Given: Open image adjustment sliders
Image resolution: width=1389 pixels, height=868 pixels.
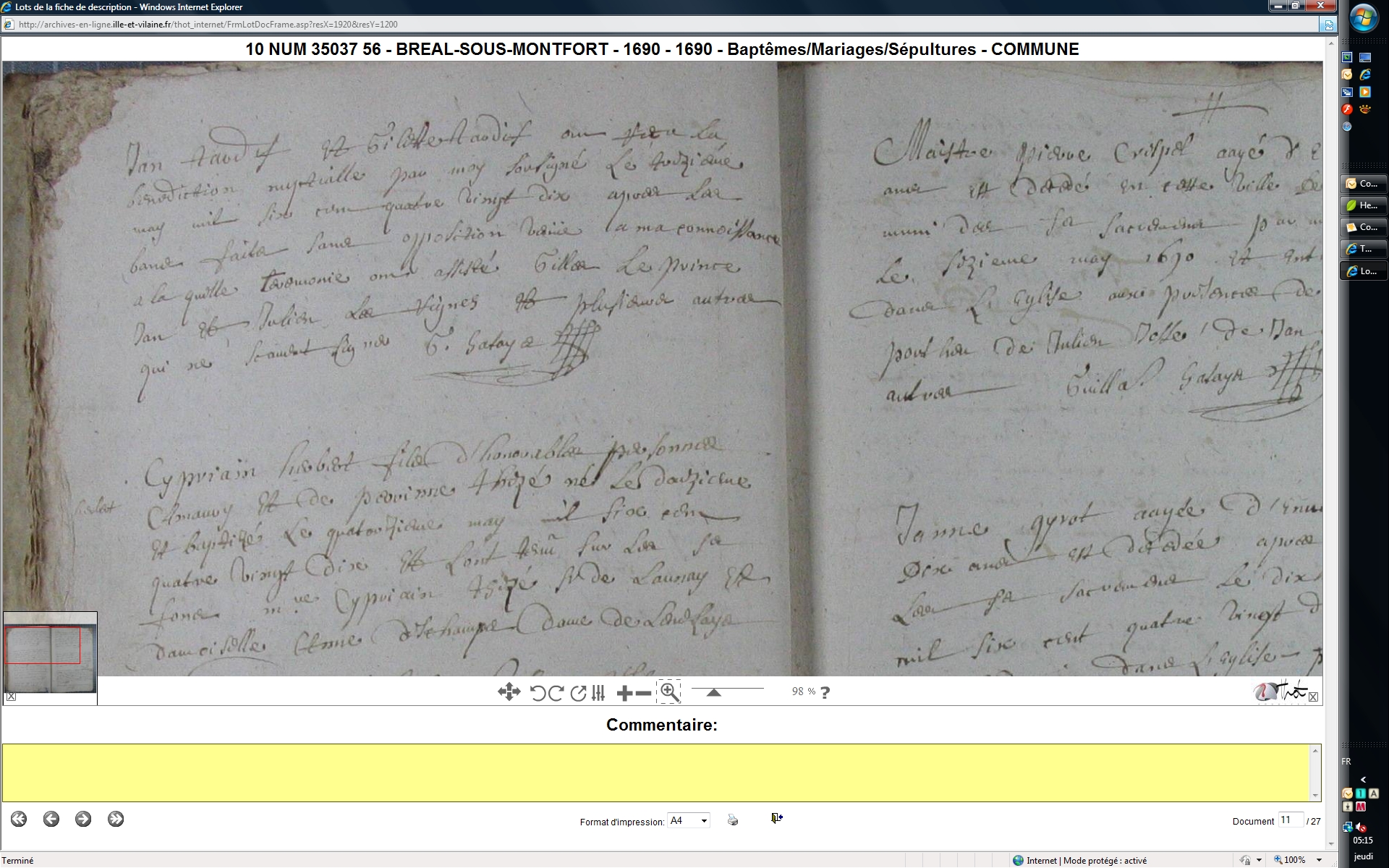Looking at the screenshot, I should 598,693.
